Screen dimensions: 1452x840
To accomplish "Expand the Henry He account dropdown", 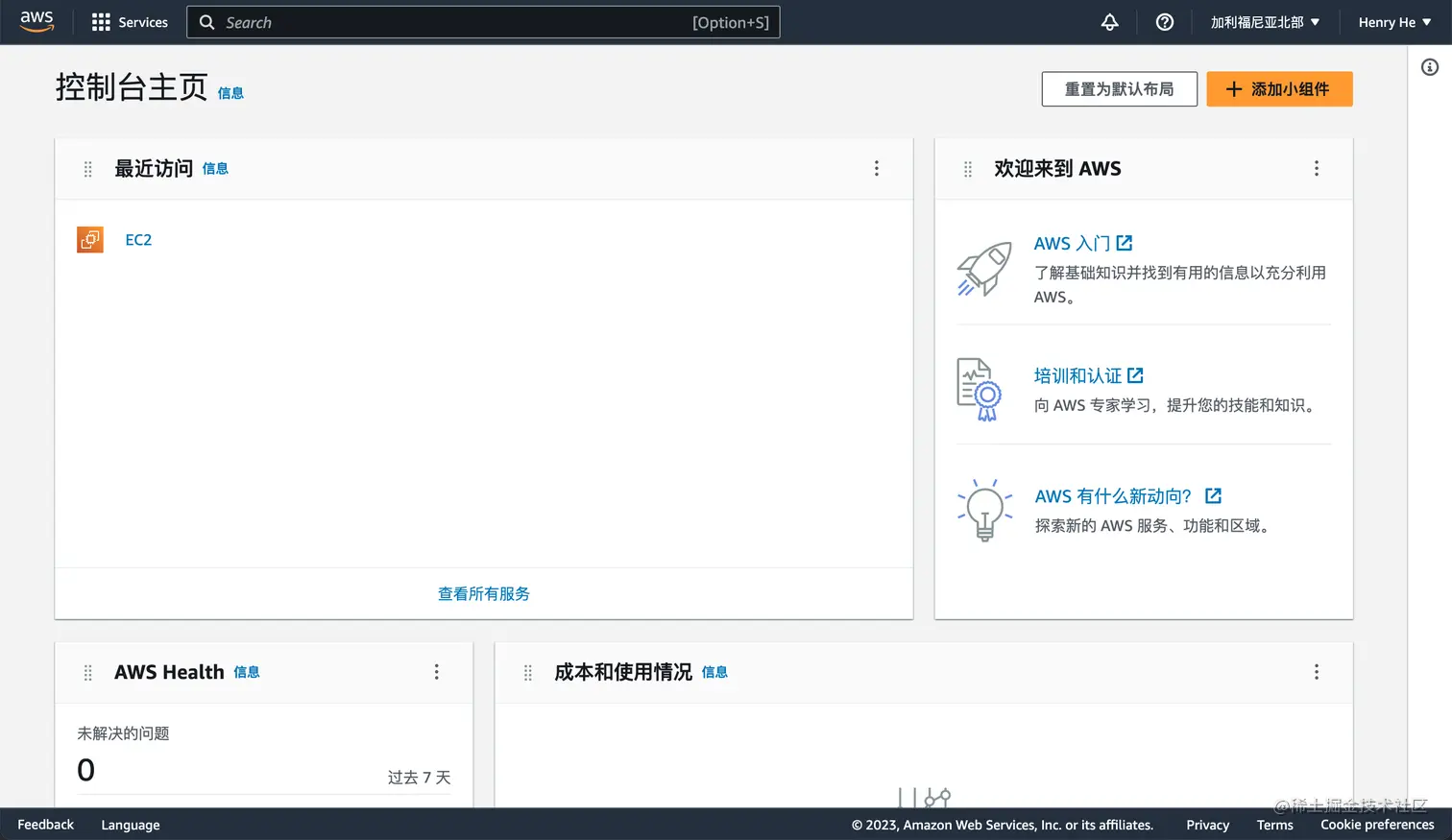I will pos(1394,22).
